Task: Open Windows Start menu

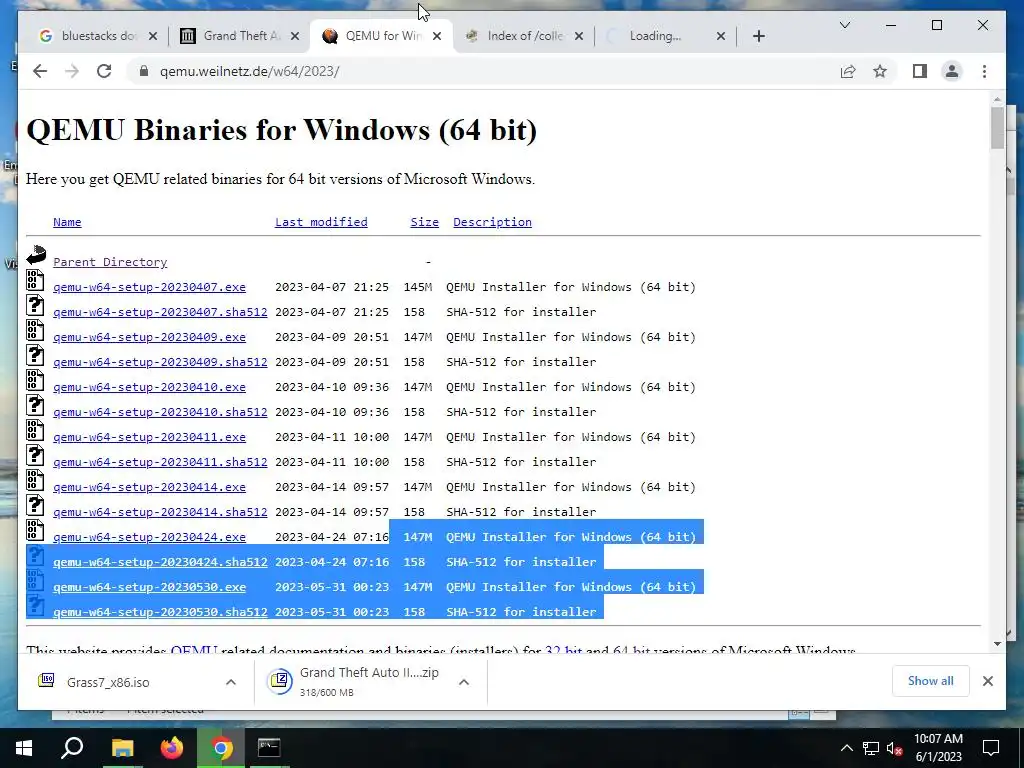Action: coord(24,748)
